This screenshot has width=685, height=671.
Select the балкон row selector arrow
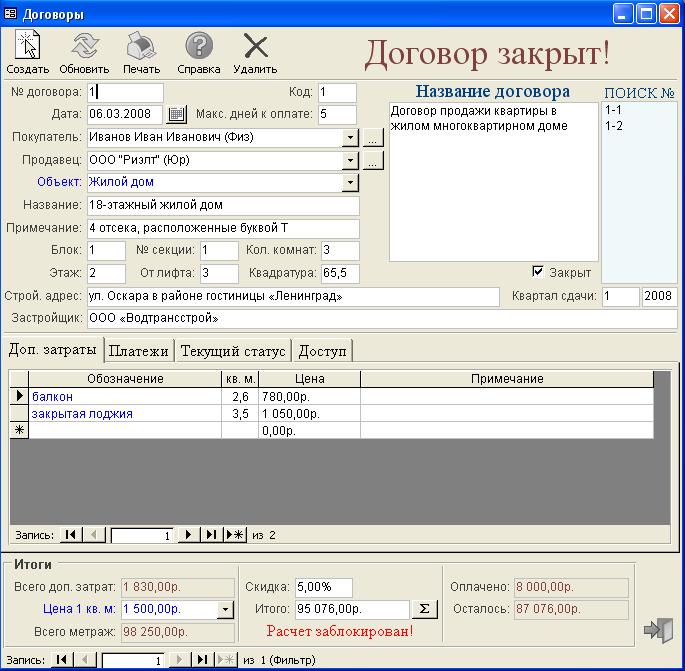[19, 396]
